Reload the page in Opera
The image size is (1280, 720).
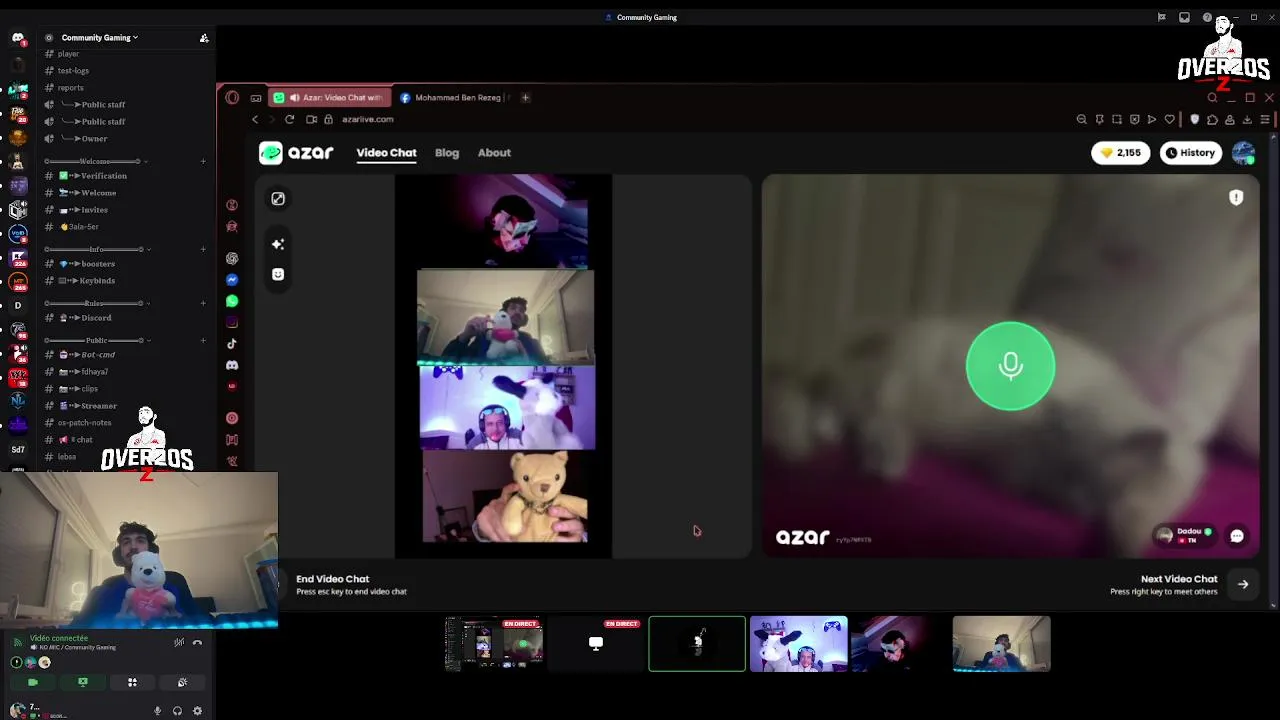[289, 119]
